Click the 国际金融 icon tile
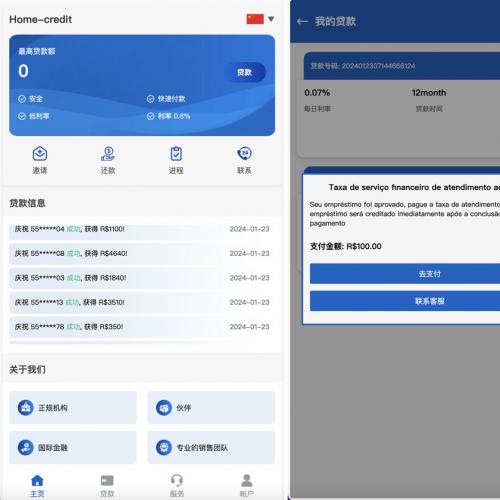 tap(26, 447)
